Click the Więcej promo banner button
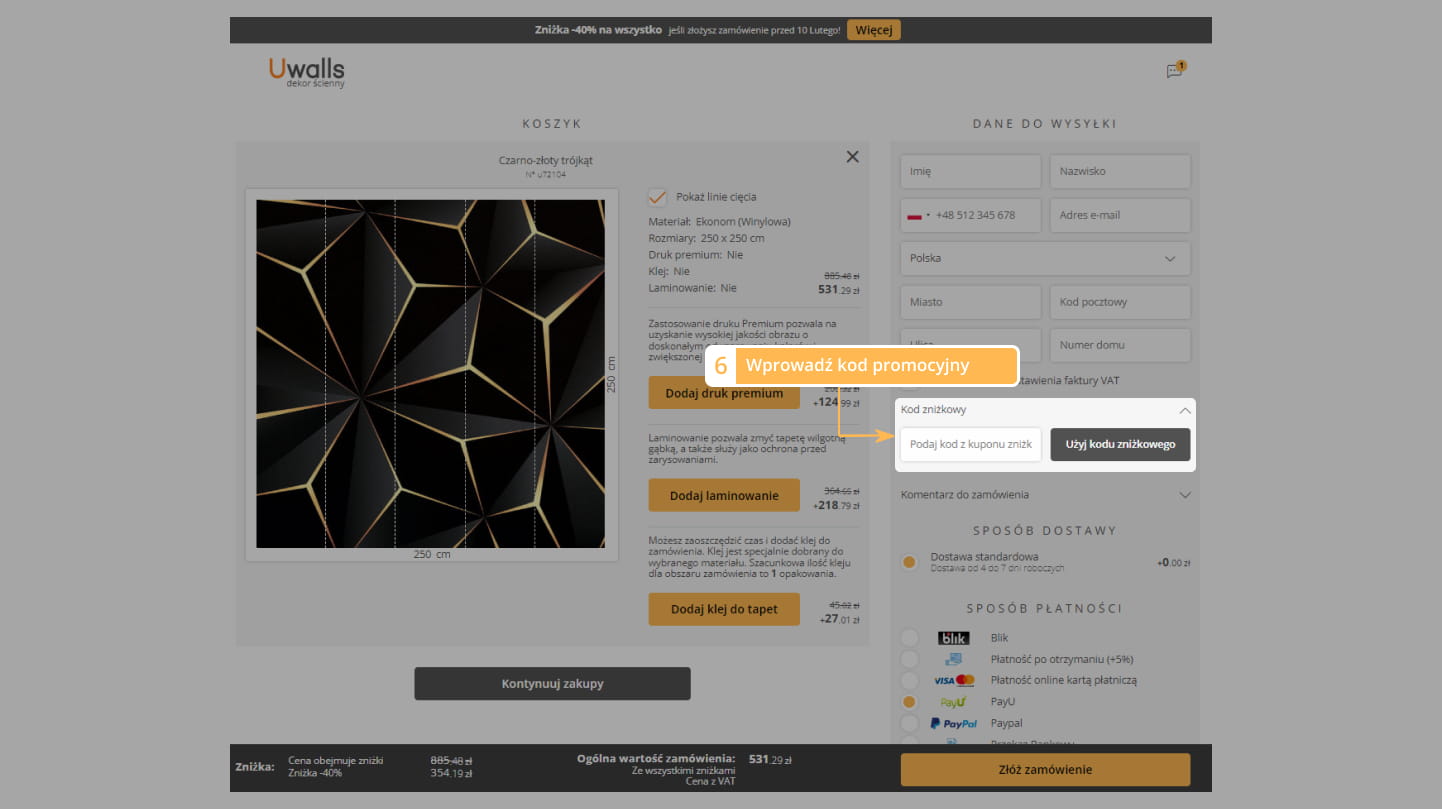1442x809 pixels. click(x=873, y=30)
